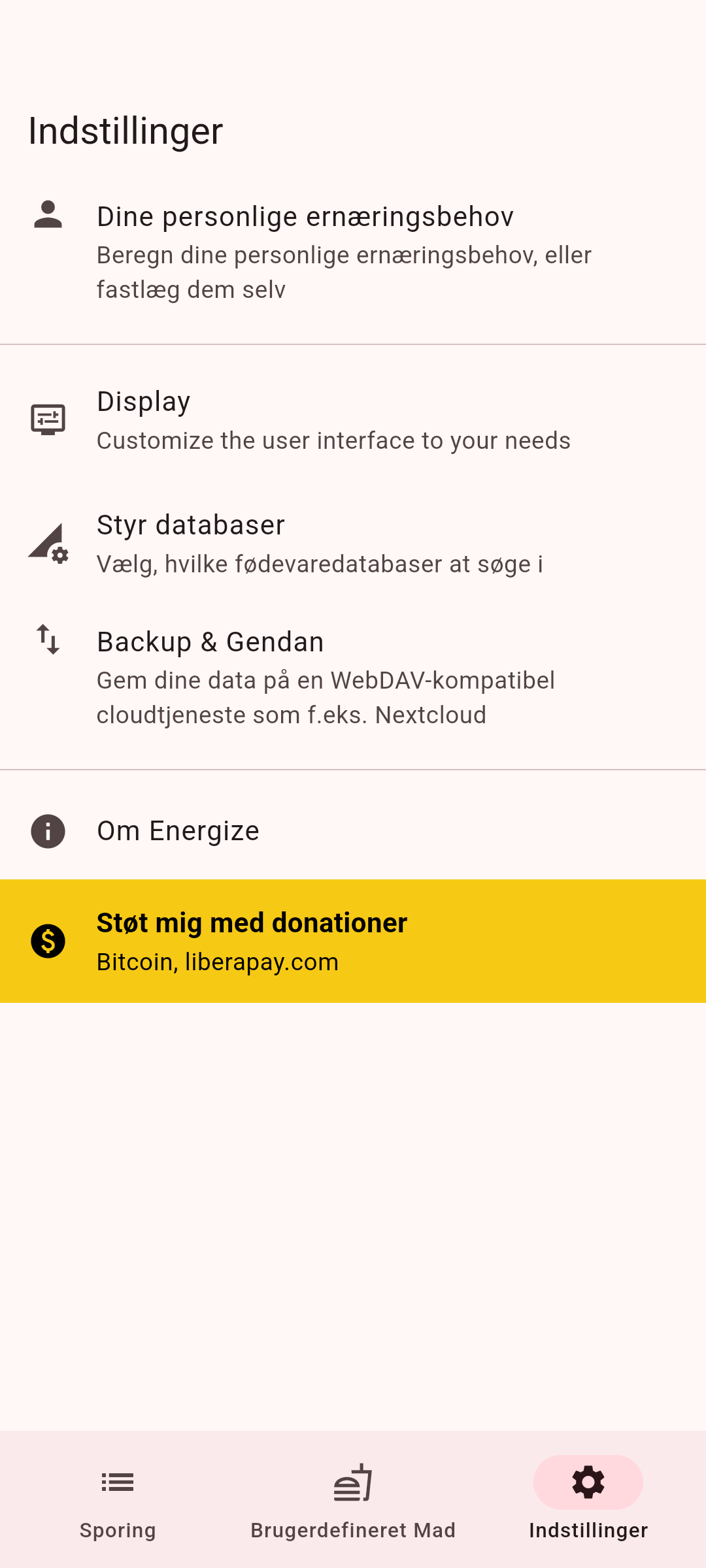Click the Backup & Gendan up-down arrows icon
This screenshot has height=1568, width=706.
48,639
